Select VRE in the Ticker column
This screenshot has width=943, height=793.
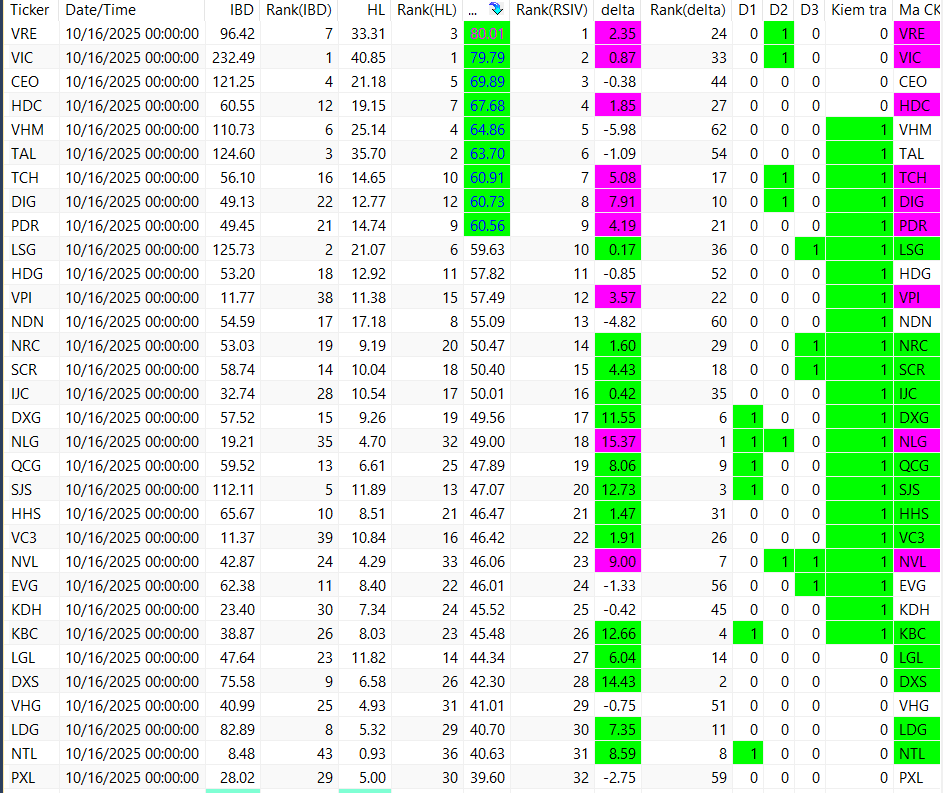point(24,34)
